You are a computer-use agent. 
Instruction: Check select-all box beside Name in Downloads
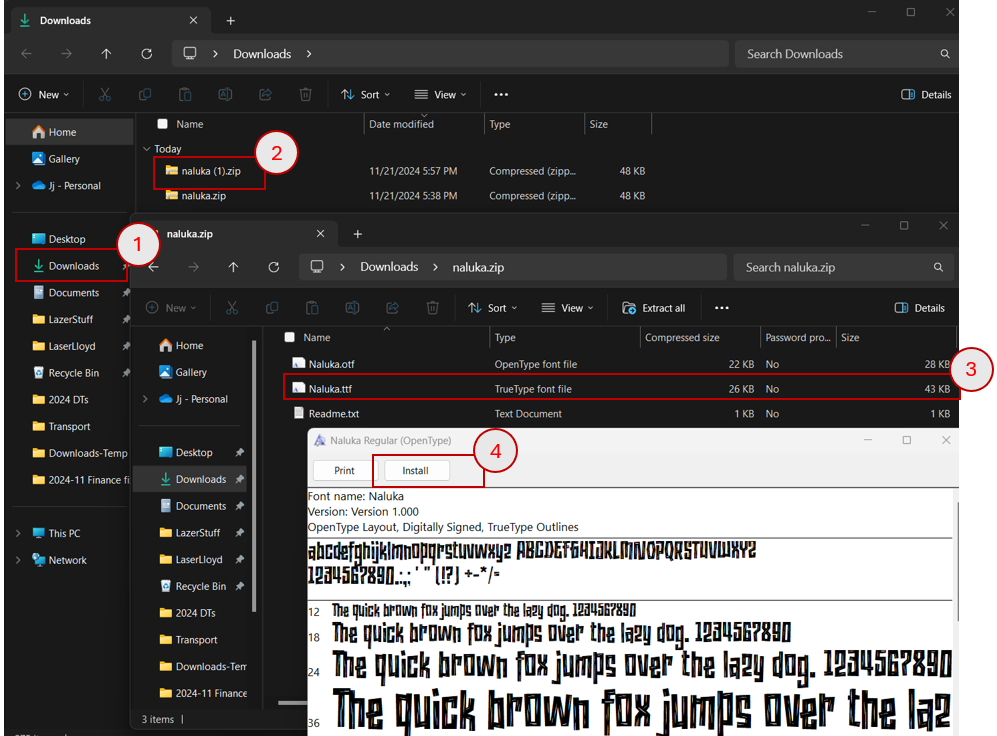[x=163, y=124]
